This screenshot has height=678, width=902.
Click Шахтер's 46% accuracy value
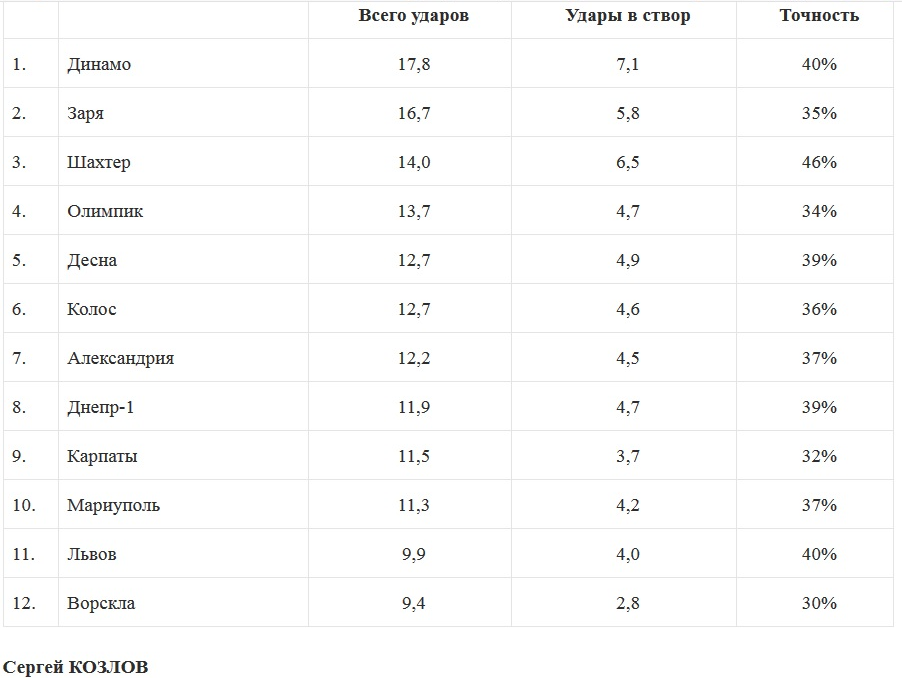tap(819, 163)
